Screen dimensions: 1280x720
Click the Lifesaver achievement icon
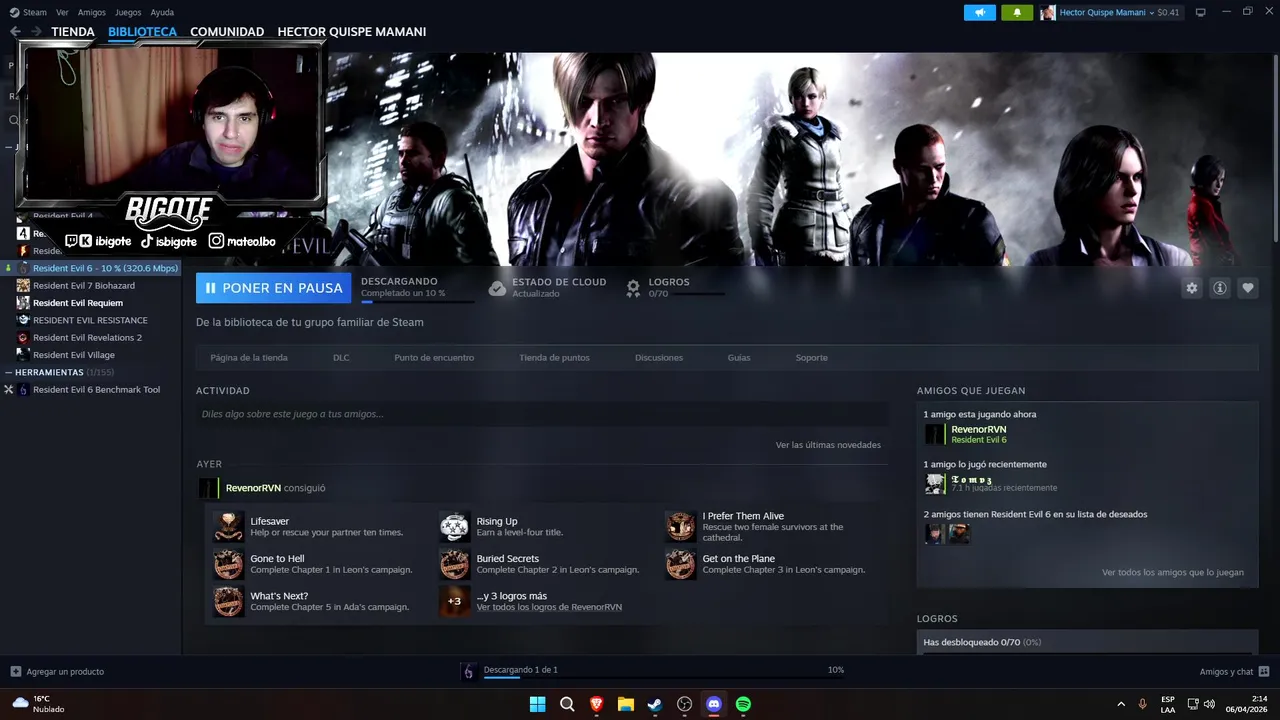point(228,527)
